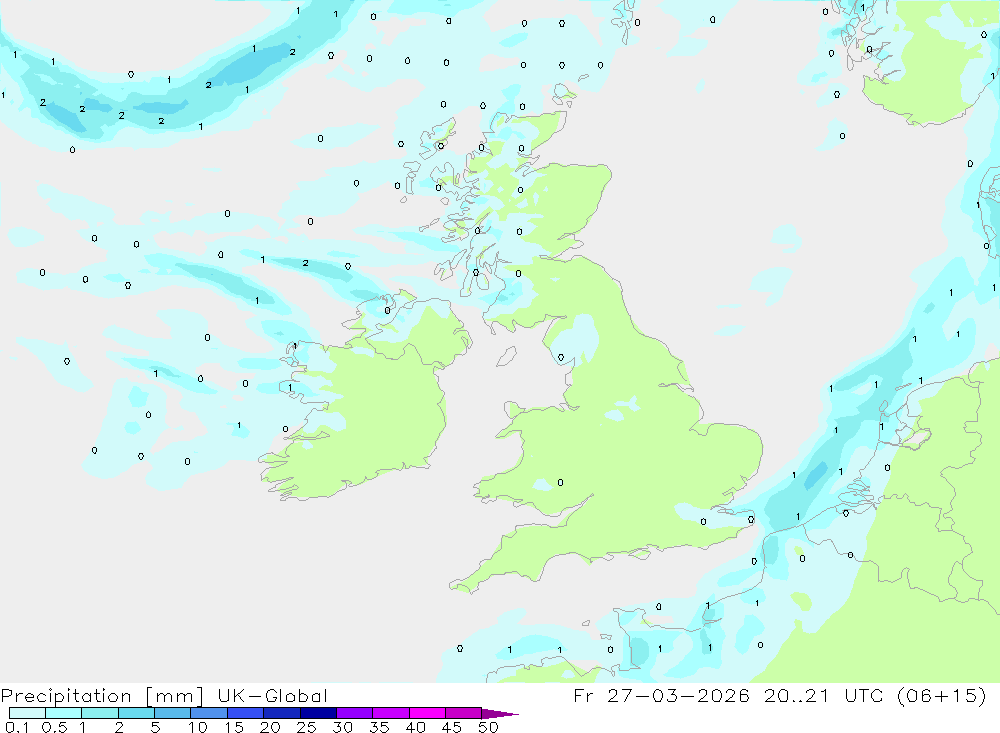Click the '0.1' legend scale label
1000x733 pixels.
(x=17, y=727)
